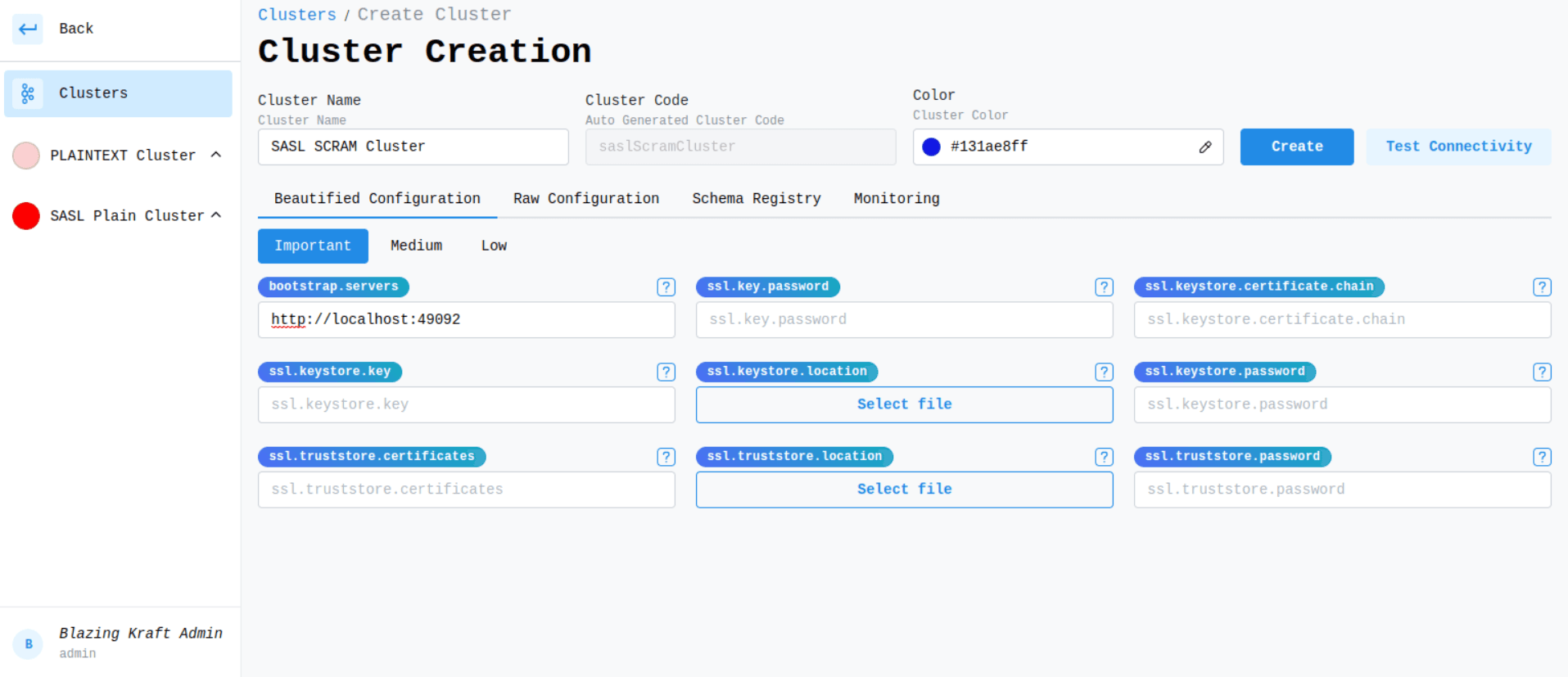This screenshot has width=1568, height=677.
Task: Click the Back arrow icon
Action: click(x=28, y=29)
